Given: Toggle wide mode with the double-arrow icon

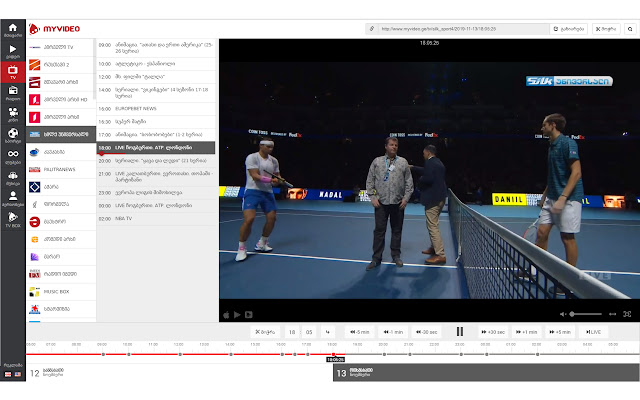Looking at the screenshot, I should coord(612,314).
